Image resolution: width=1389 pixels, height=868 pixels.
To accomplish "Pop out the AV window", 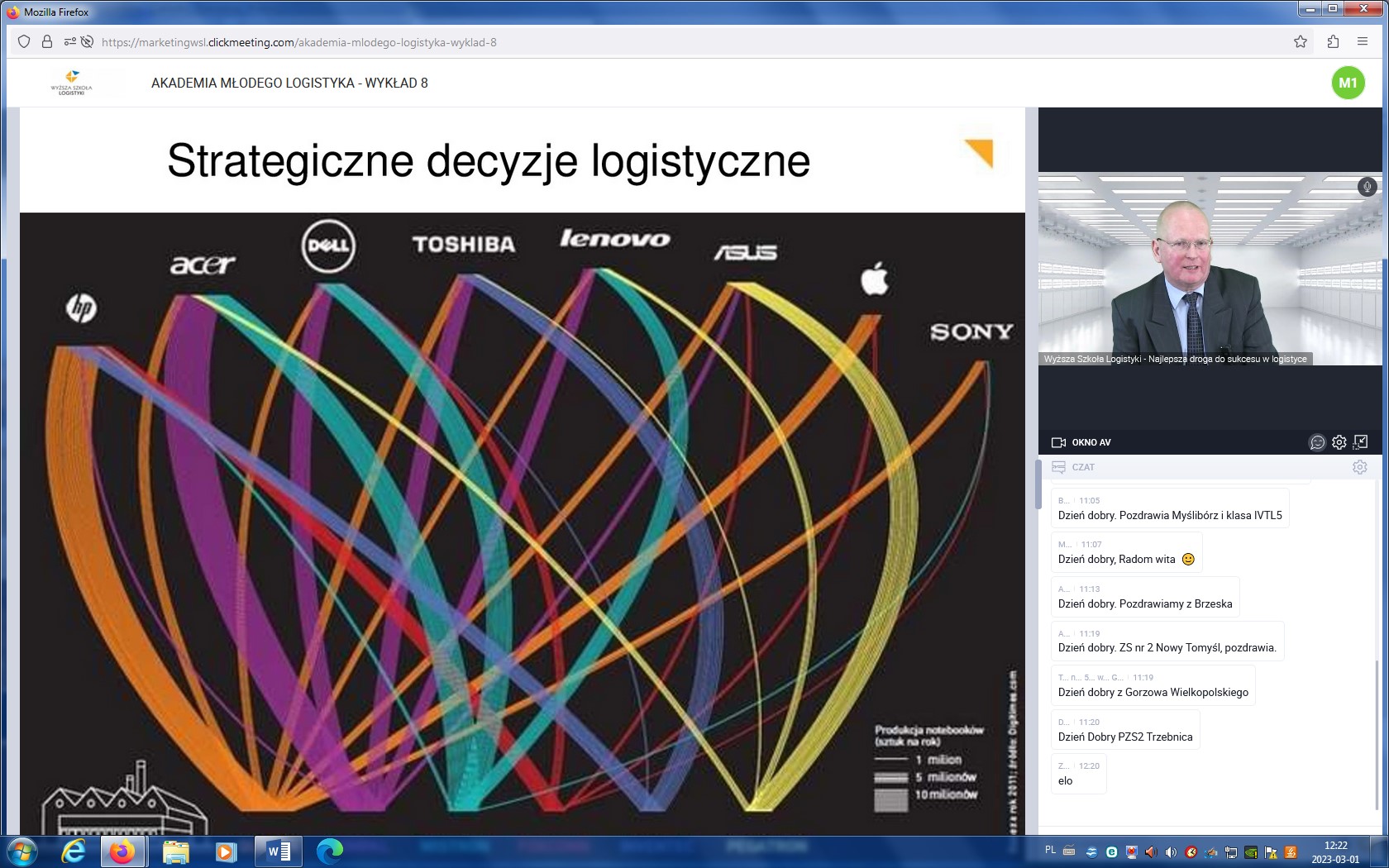I will coord(1361,442).
